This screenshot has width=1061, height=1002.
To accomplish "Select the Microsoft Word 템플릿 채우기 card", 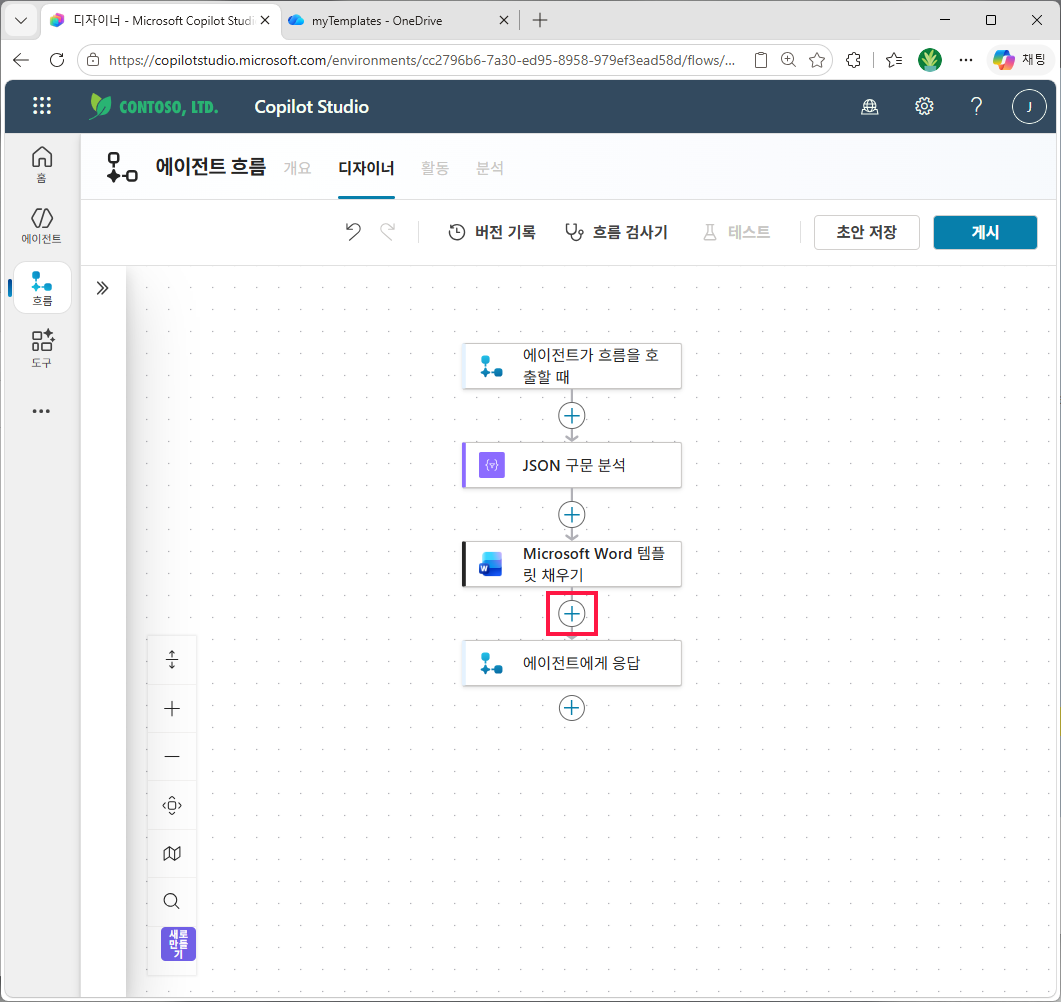I will click(x=571, y=564).
